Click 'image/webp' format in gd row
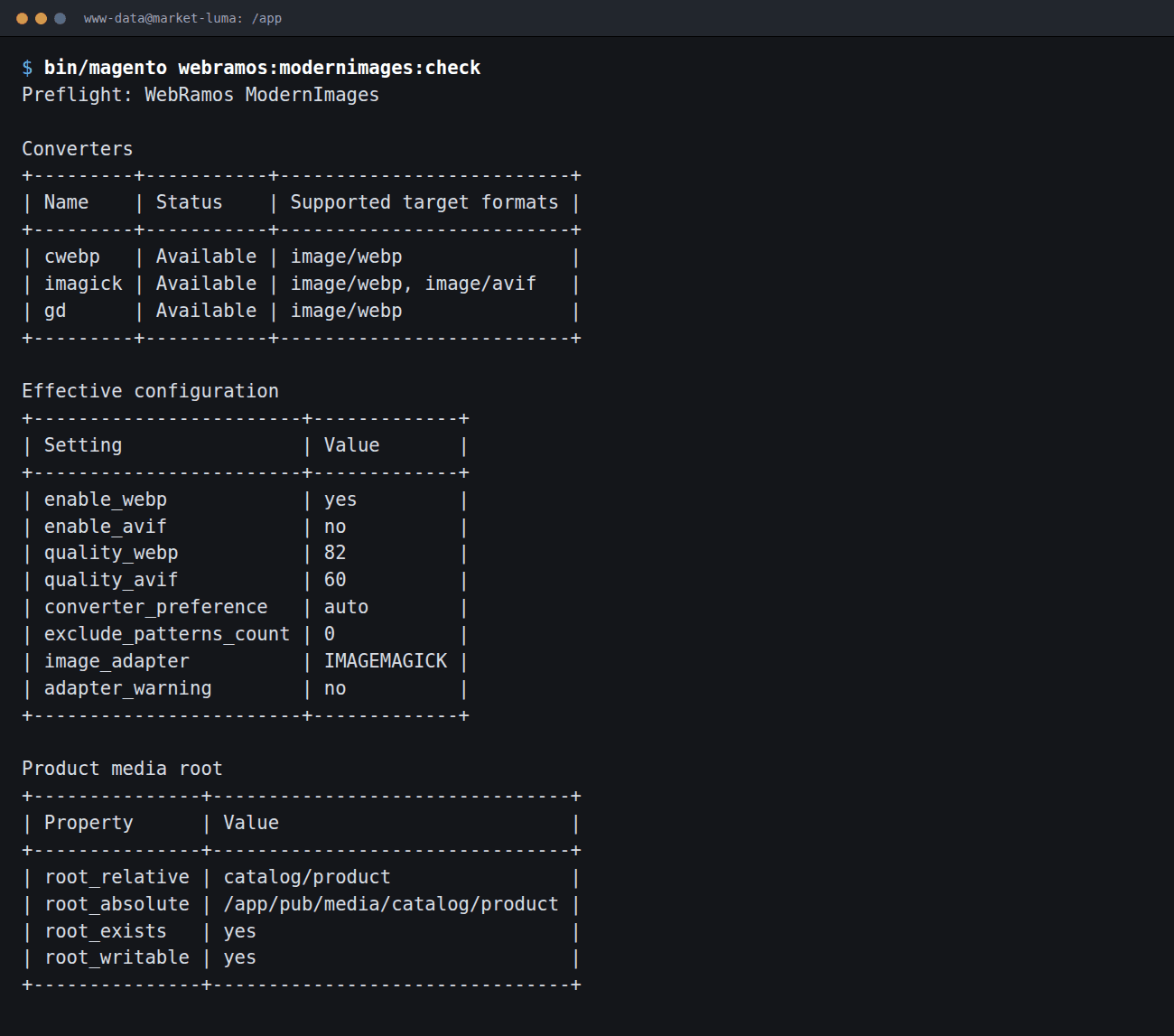Screen dimensions: 1174x1036 346,311
